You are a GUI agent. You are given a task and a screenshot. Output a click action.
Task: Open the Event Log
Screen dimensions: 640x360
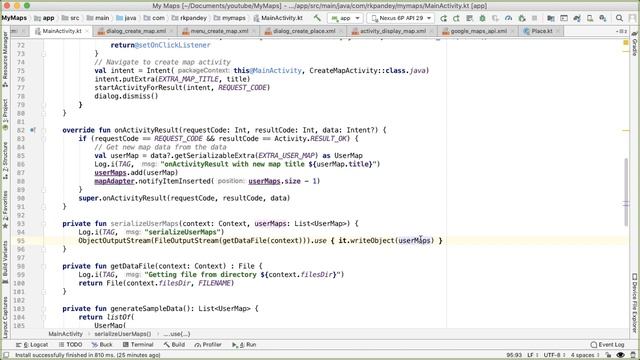[x=608, y=345]
